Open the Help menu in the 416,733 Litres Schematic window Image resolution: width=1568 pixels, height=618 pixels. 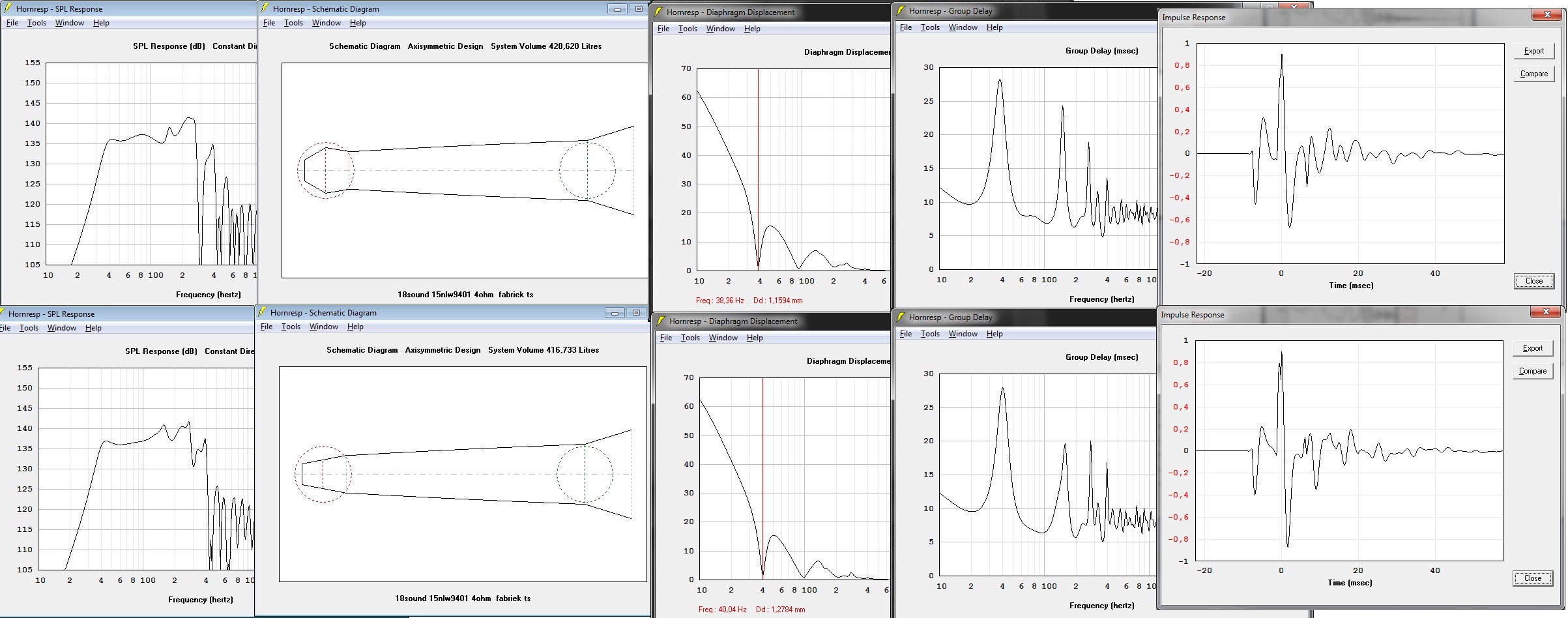tap(355, 327)
